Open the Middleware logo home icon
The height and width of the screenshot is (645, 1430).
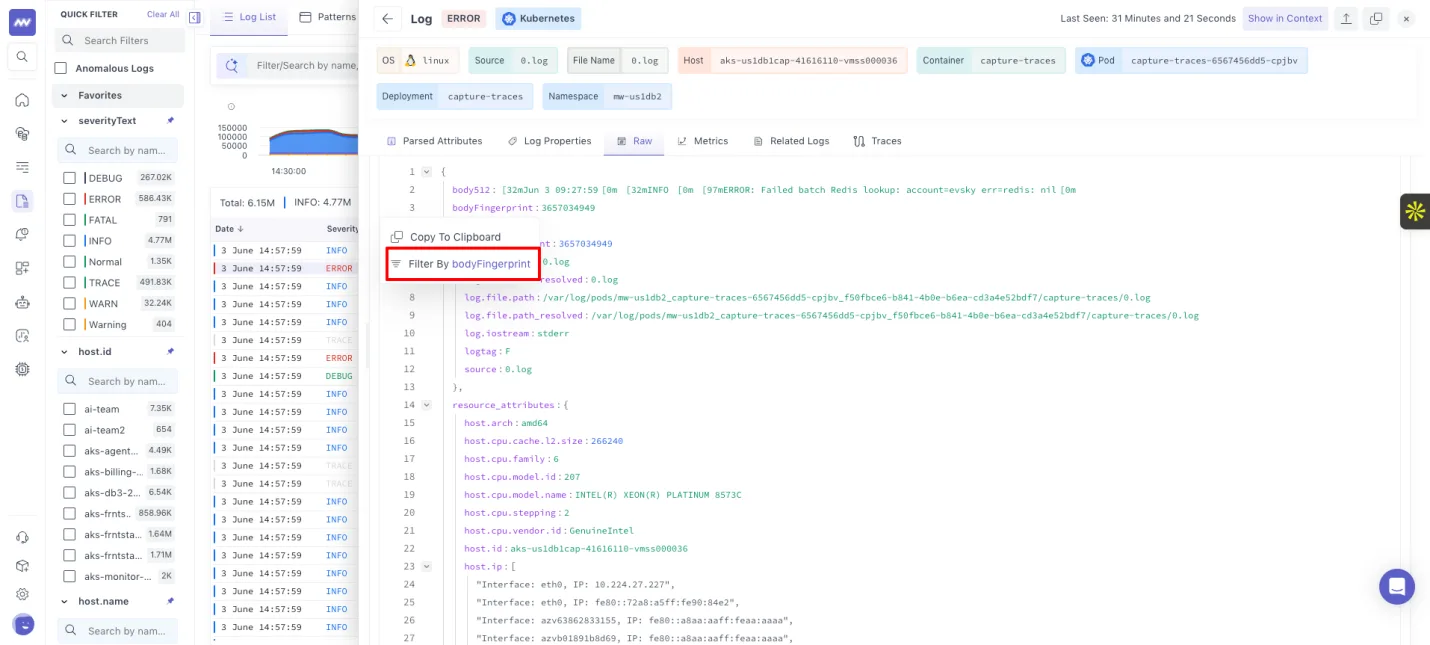[x=22, y=21]
